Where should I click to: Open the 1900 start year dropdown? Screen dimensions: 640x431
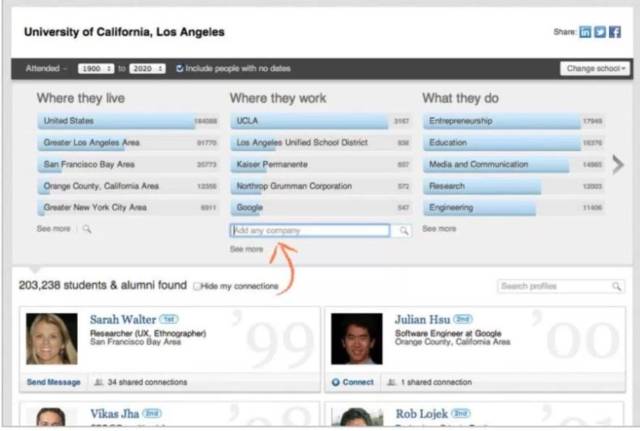click(96, 69)
